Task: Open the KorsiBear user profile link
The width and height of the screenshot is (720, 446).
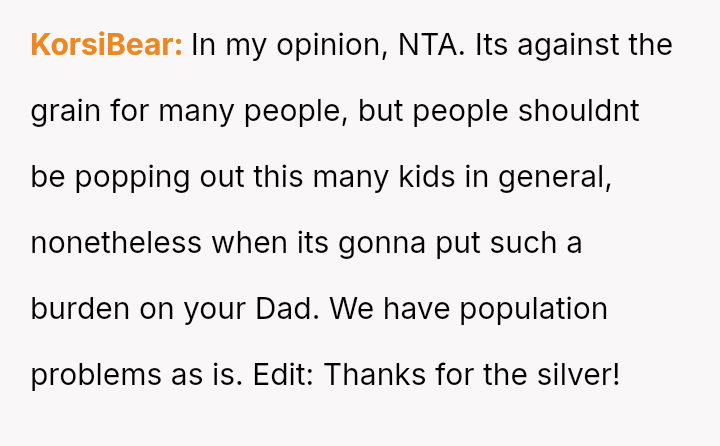Action: click(x=106, y=45)
